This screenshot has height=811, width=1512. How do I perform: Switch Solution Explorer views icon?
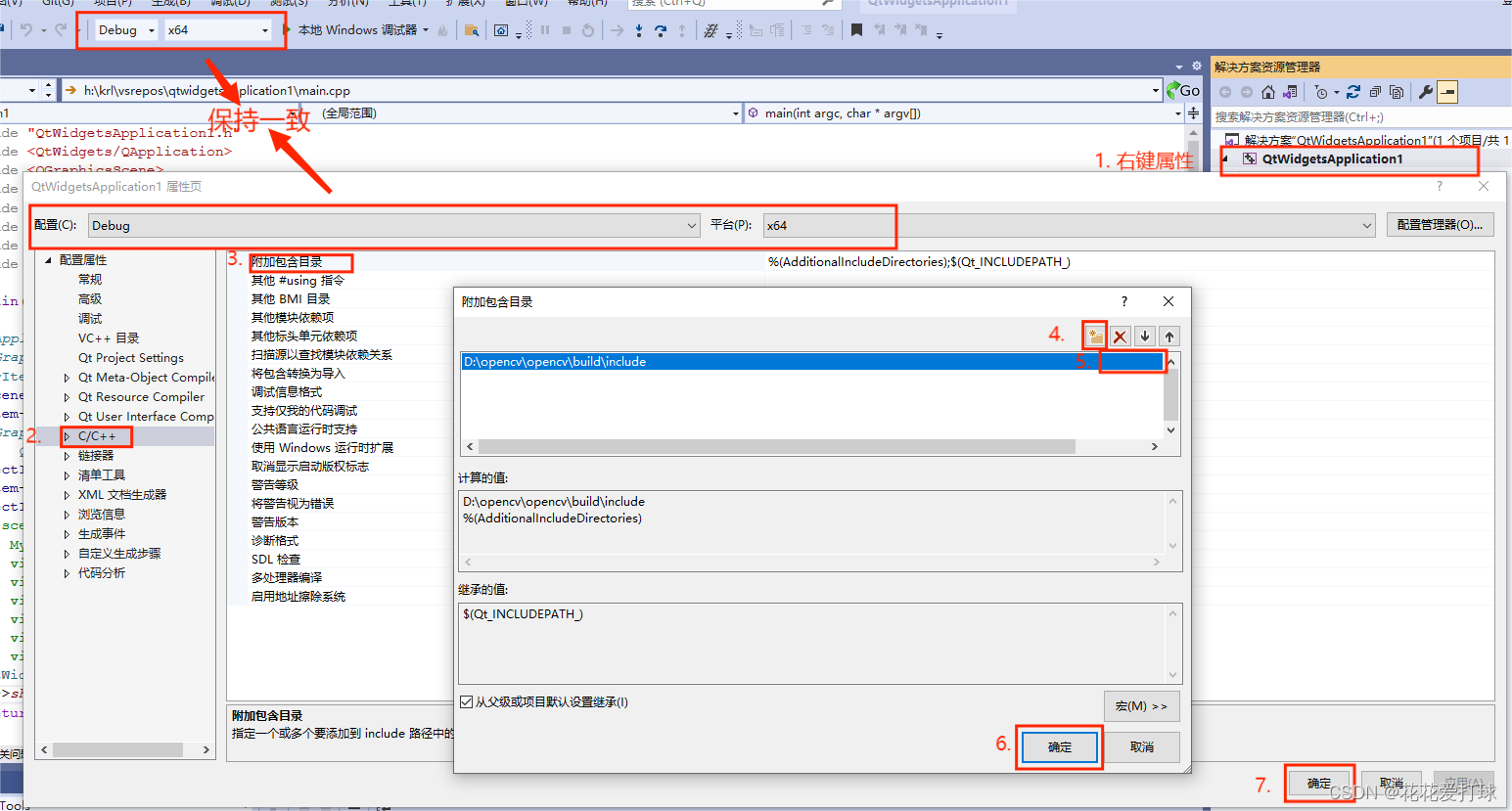(1290, 92)
